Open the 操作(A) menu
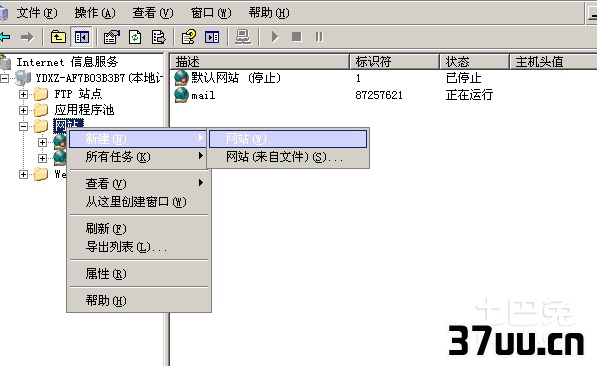The image size is (597, 366). pyautogui.click(x=95, y=13)
